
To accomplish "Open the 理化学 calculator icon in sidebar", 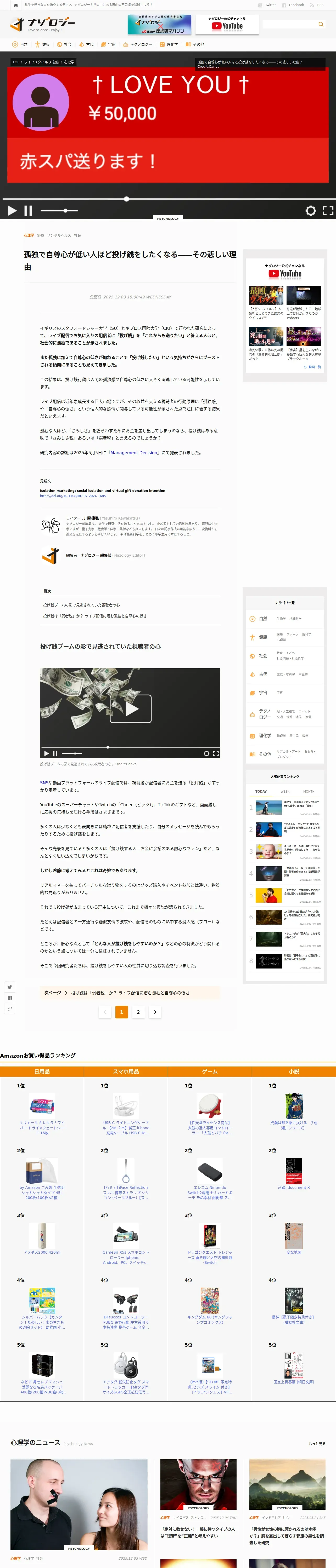I will 253,736.
